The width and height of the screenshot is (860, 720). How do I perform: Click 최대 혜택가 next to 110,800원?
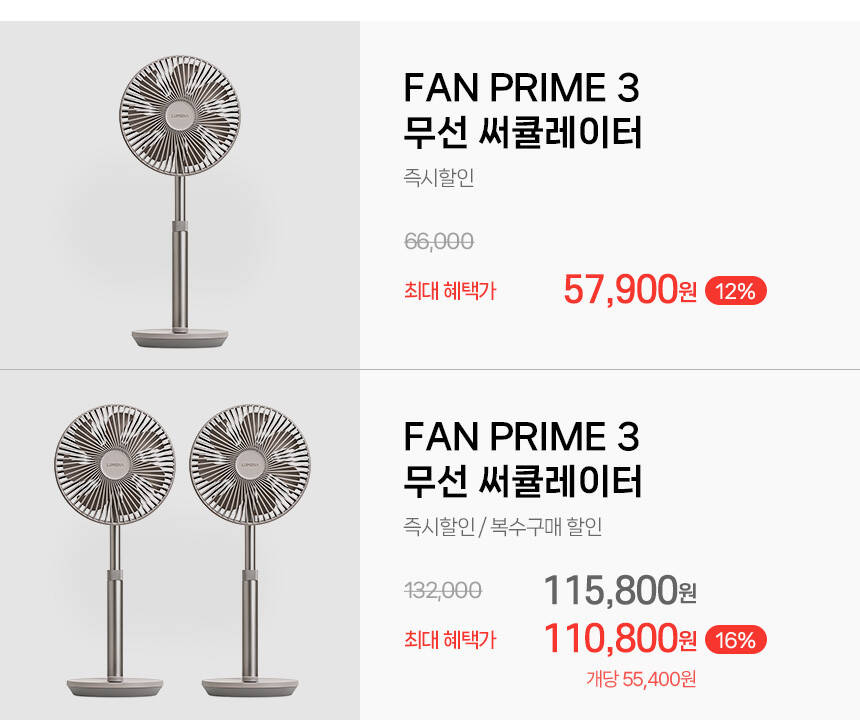[x=450, y=640]
